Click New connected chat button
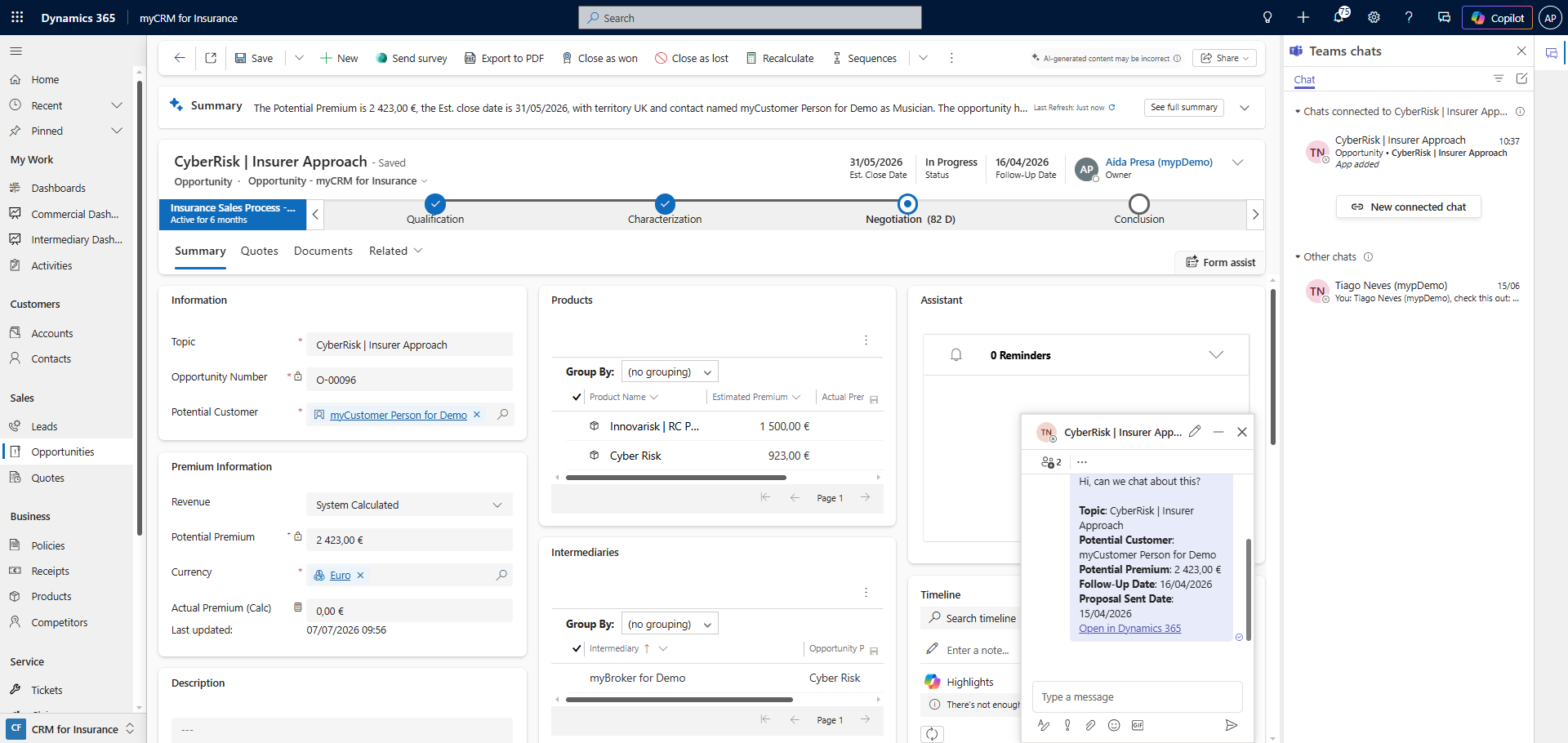The width and height of the screenshot is (1568, 743). pyautogui.click(x=1409, y=207)
